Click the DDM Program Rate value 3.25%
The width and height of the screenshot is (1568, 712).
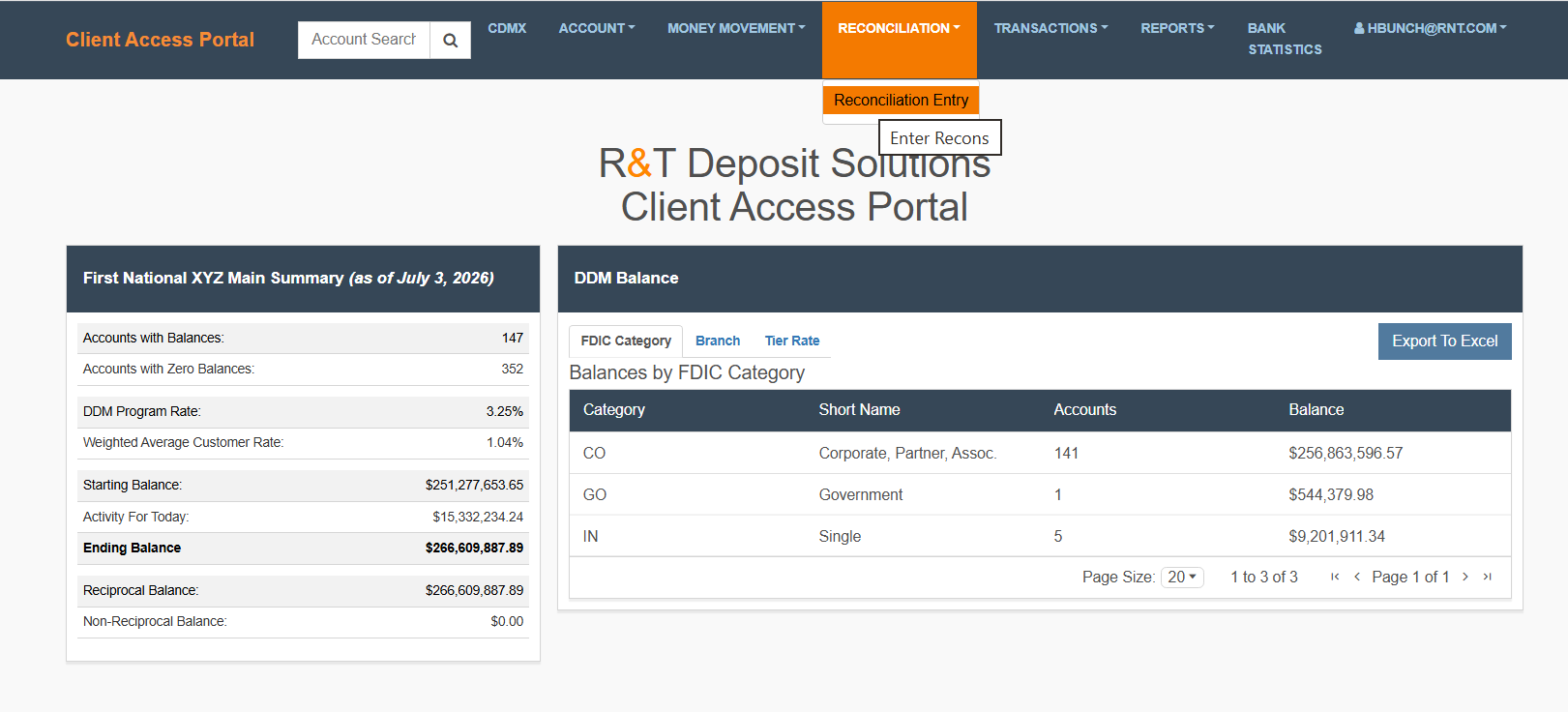tap(504, 411)
